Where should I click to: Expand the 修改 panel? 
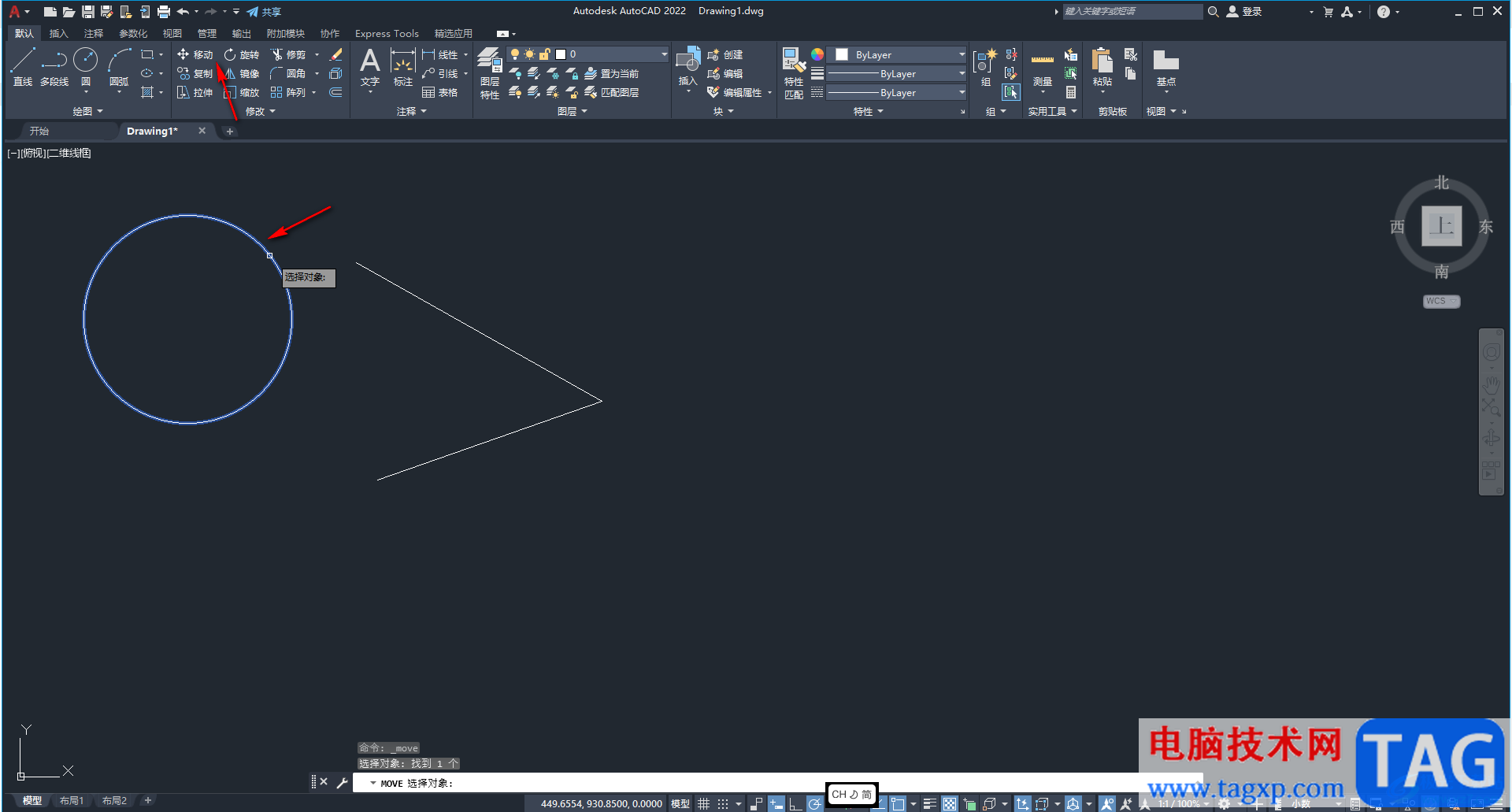tap(261, 112)
